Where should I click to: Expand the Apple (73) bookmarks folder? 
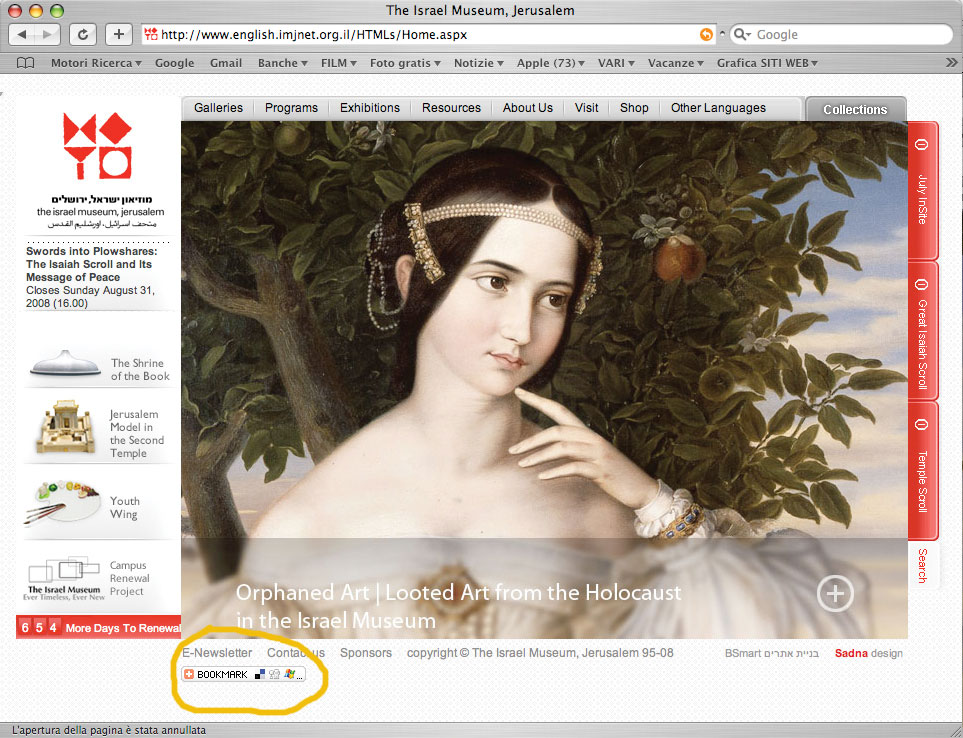point(551,63)
